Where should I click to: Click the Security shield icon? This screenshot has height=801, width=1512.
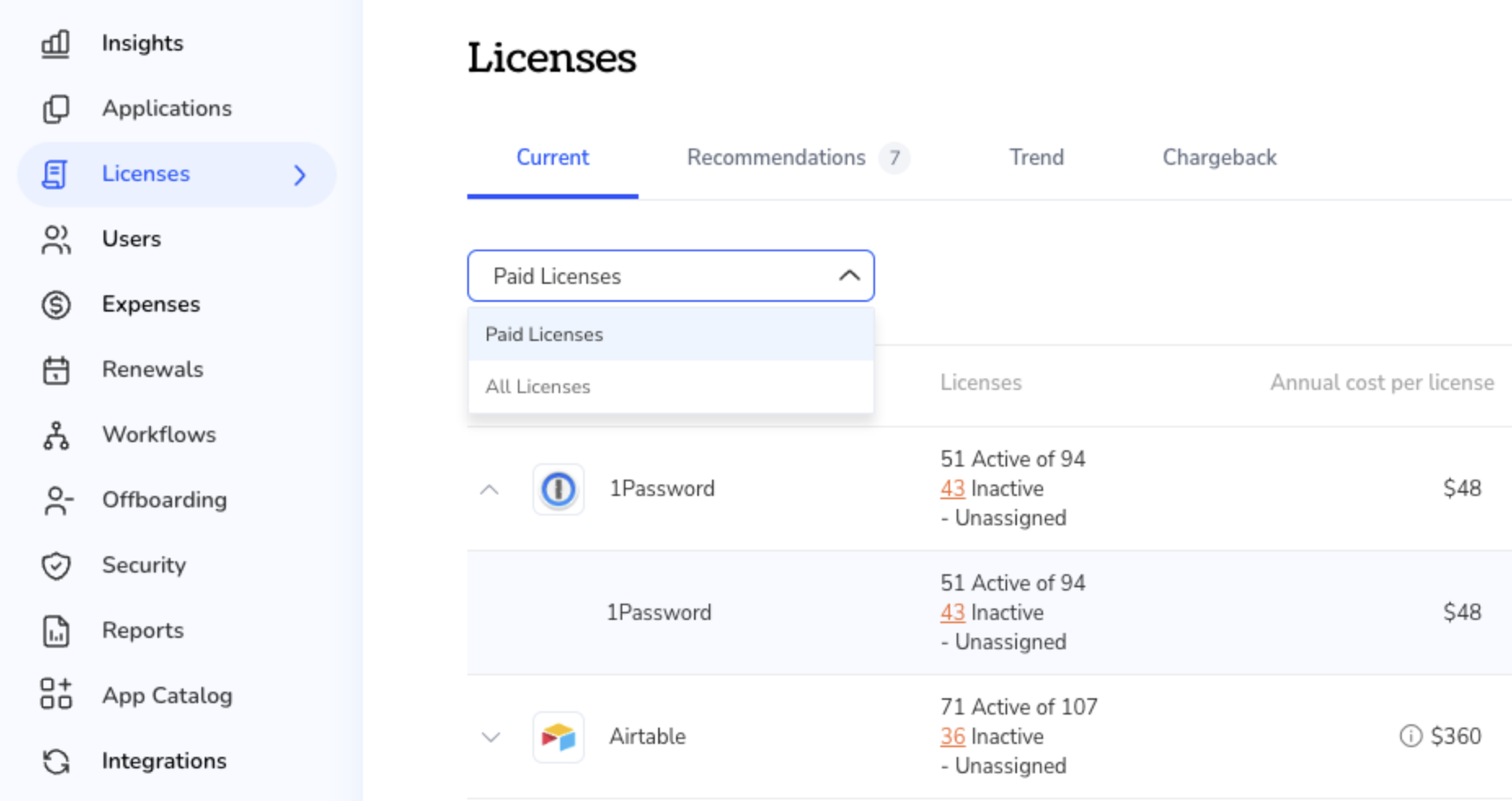click(x=55, y=566)
